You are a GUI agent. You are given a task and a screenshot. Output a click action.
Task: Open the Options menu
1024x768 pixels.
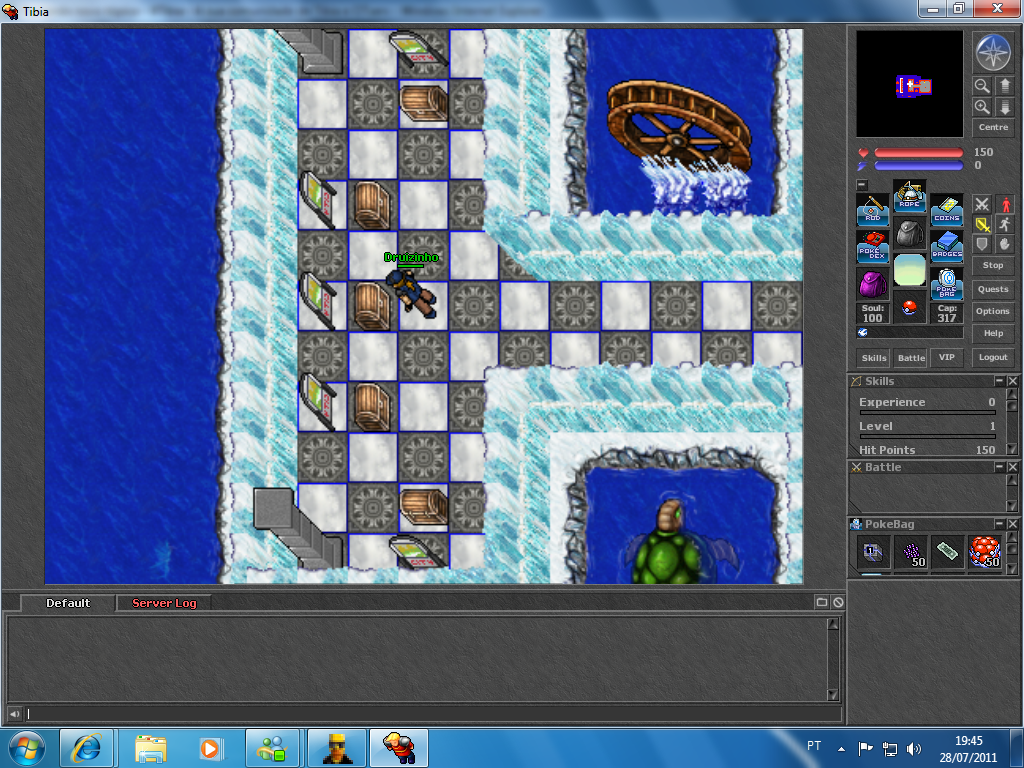click(x=993, y=311)
